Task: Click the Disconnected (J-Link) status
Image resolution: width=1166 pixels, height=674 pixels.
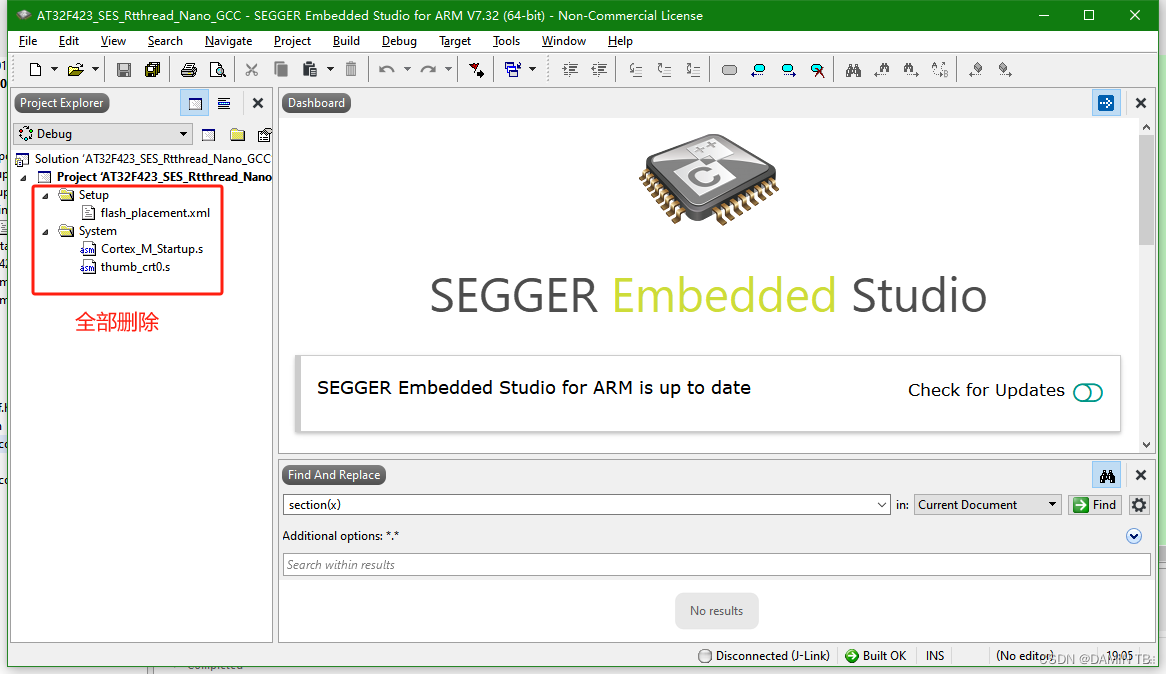Action: (x=764, y=655)
